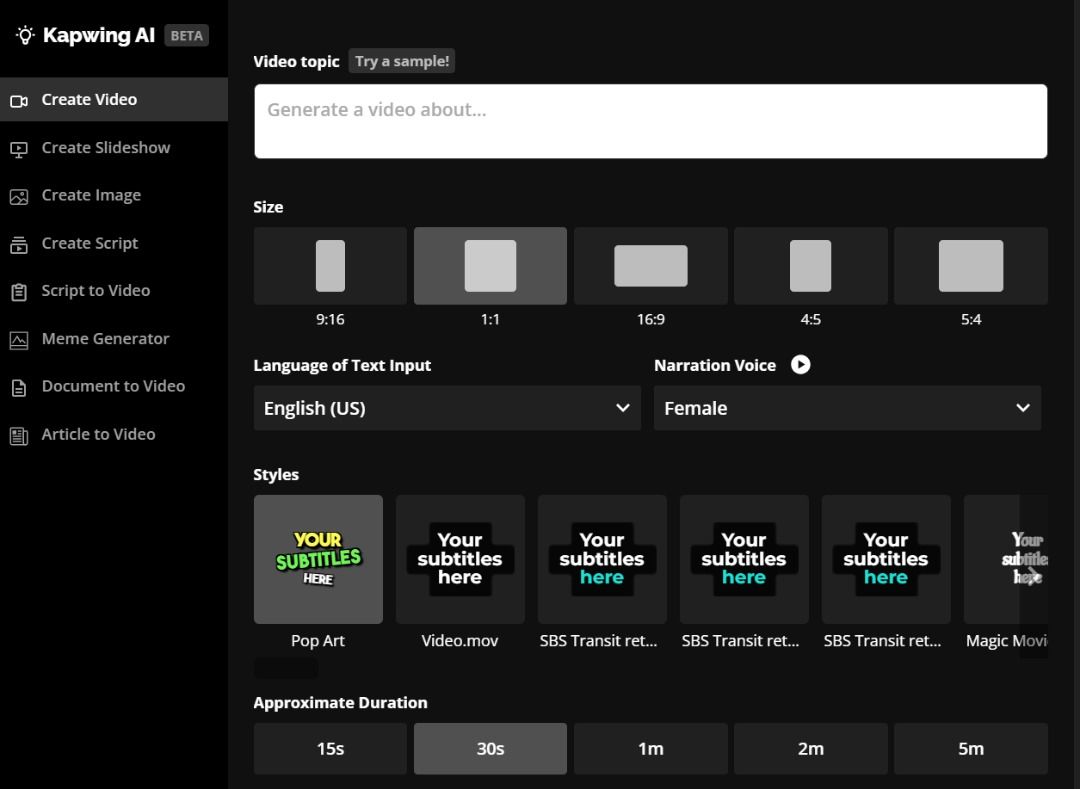
Task: Open the Language of Text Input dropdown
Action: tap(446, 408)
